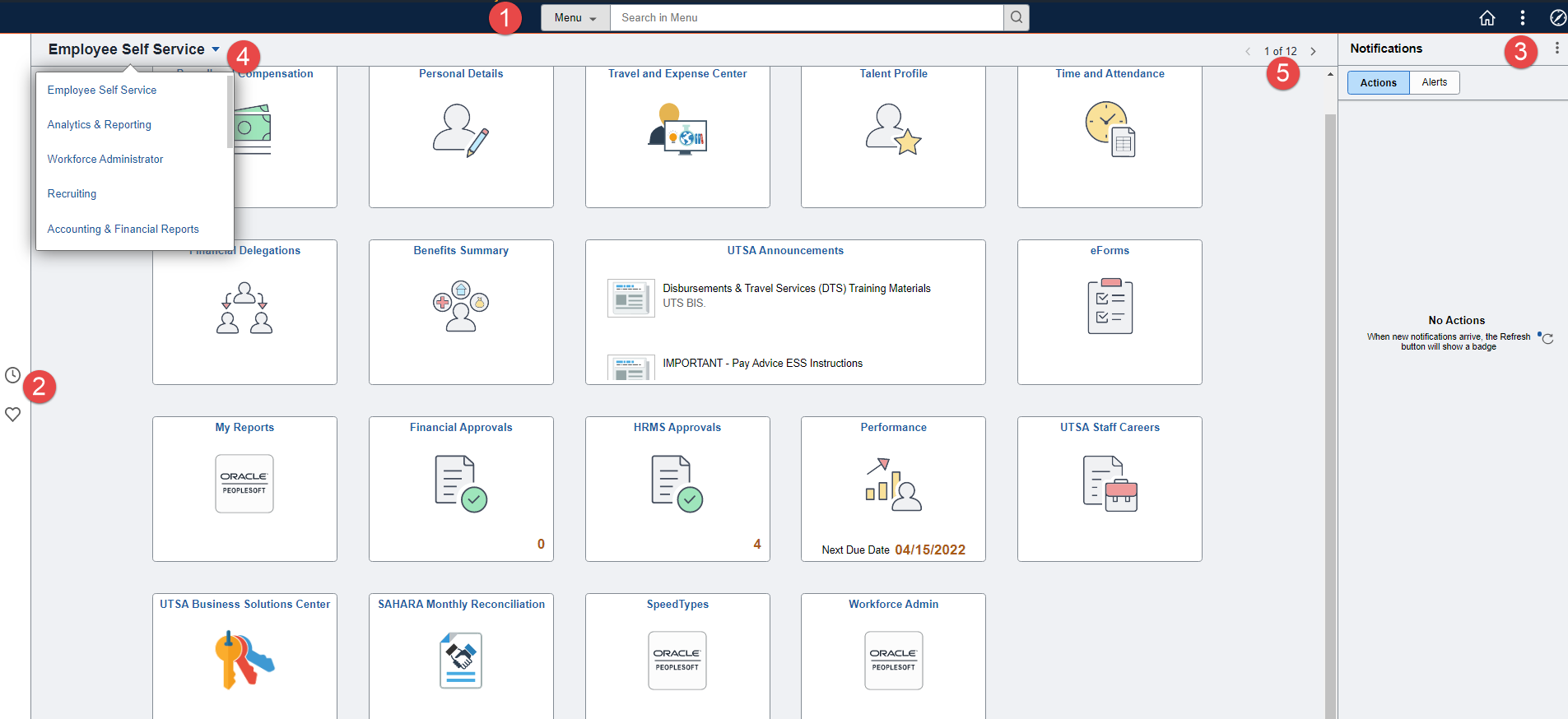1568x719 pixels.
Task: Go to previous homepage with left chevron
Action: (1248, 51)
